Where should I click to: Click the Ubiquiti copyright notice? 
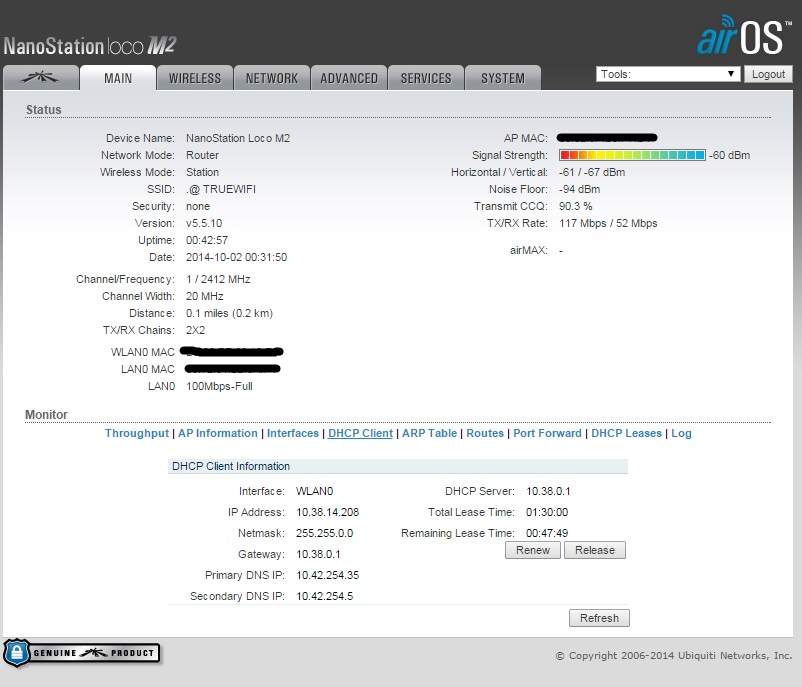(674, 655)
